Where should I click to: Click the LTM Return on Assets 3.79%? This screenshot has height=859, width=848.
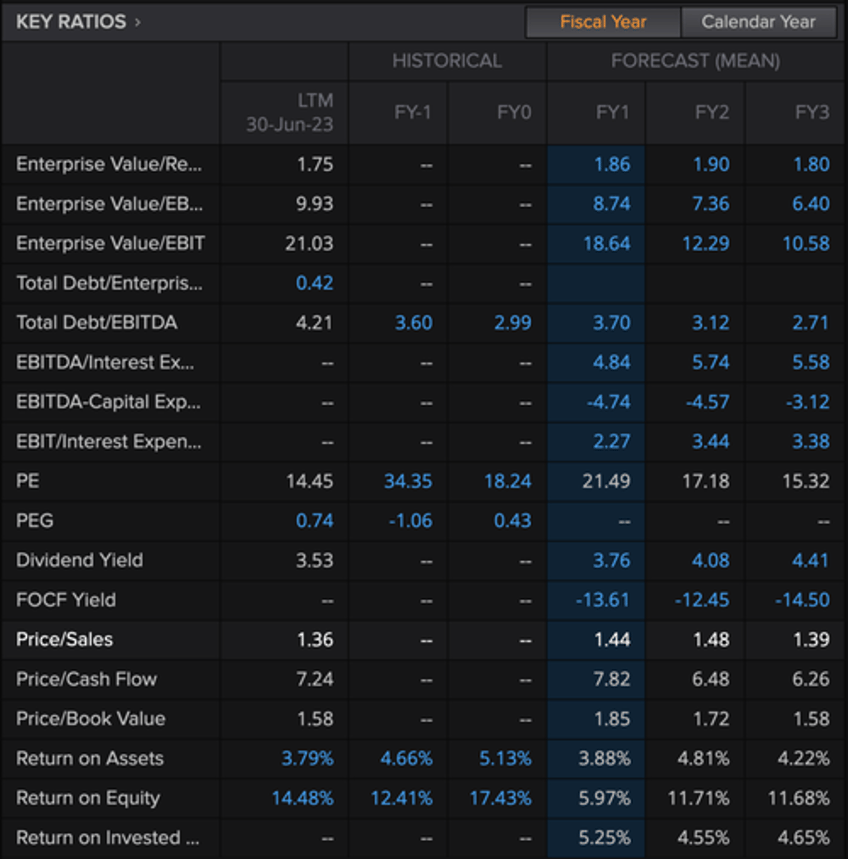click(307, 758)
